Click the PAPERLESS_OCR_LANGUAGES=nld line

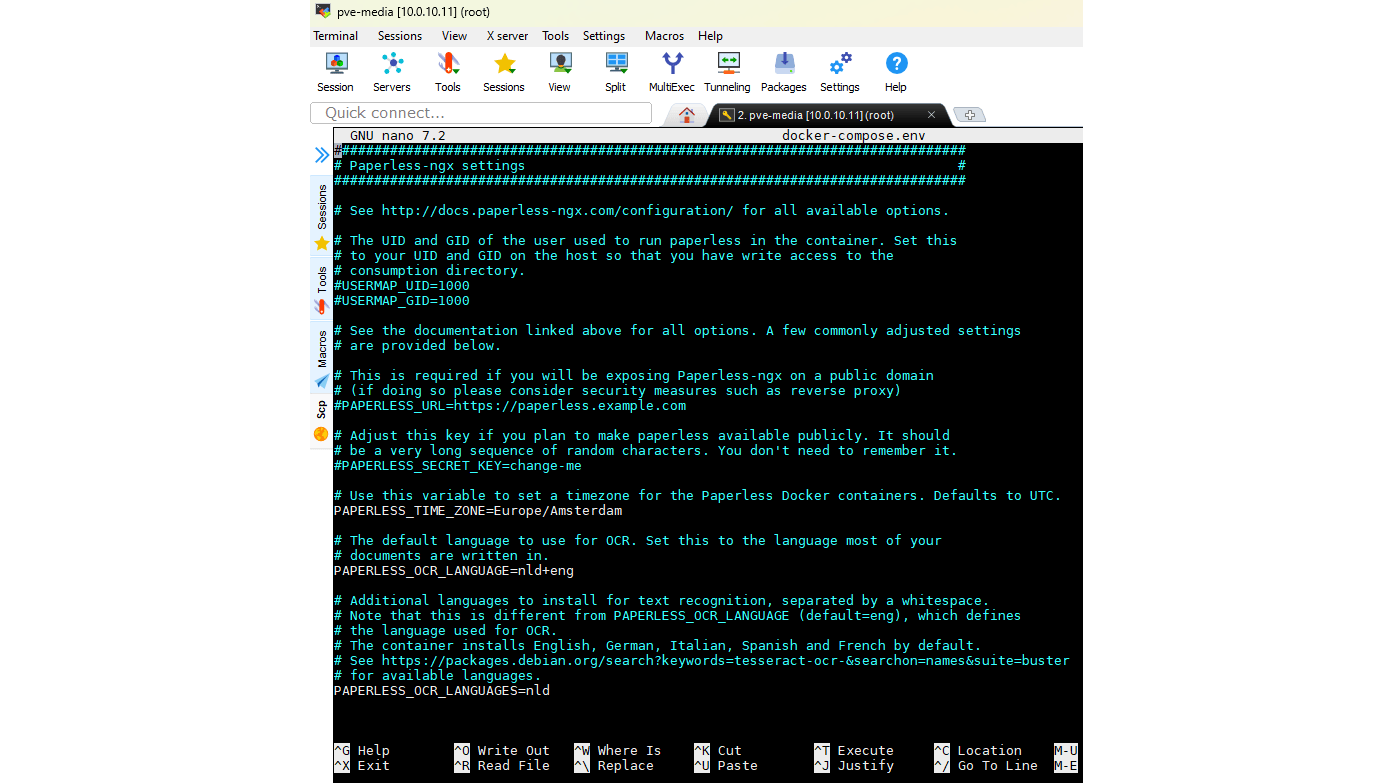(x=442, y=691)
